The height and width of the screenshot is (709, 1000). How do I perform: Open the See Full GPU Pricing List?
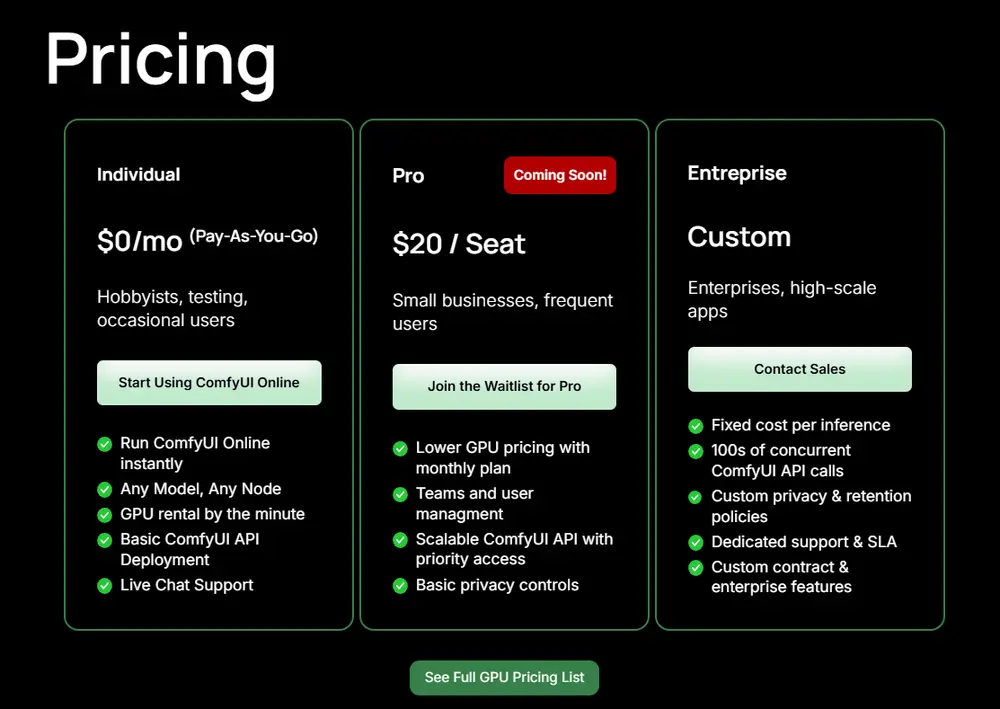pos(504,677)
